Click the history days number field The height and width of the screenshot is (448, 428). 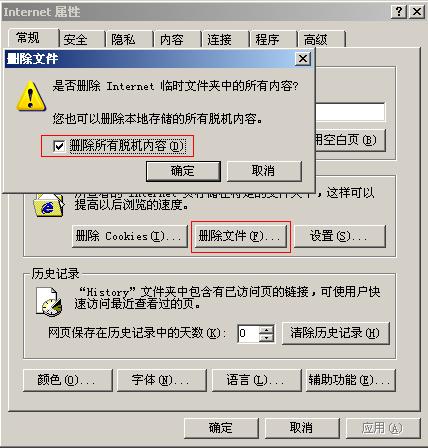(x=248, y=333)
